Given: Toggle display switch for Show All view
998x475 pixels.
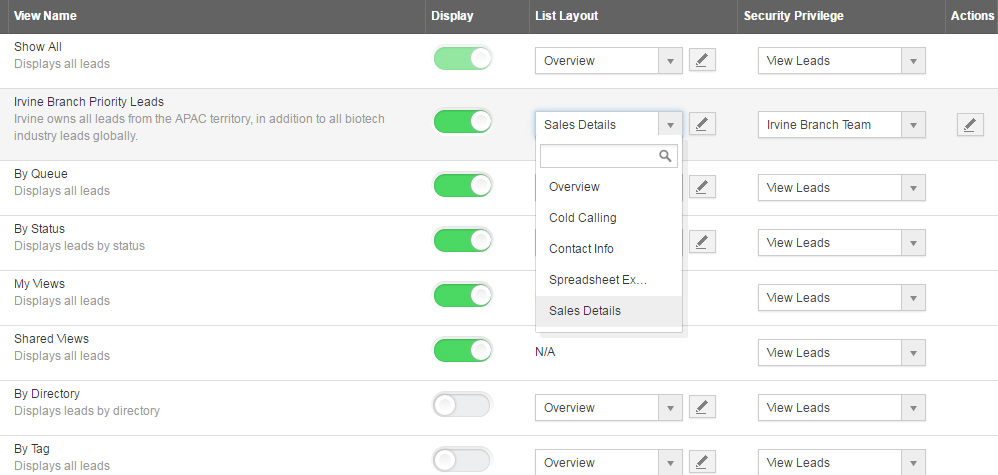Looking at the screenshot, I should tap(463, 59).
